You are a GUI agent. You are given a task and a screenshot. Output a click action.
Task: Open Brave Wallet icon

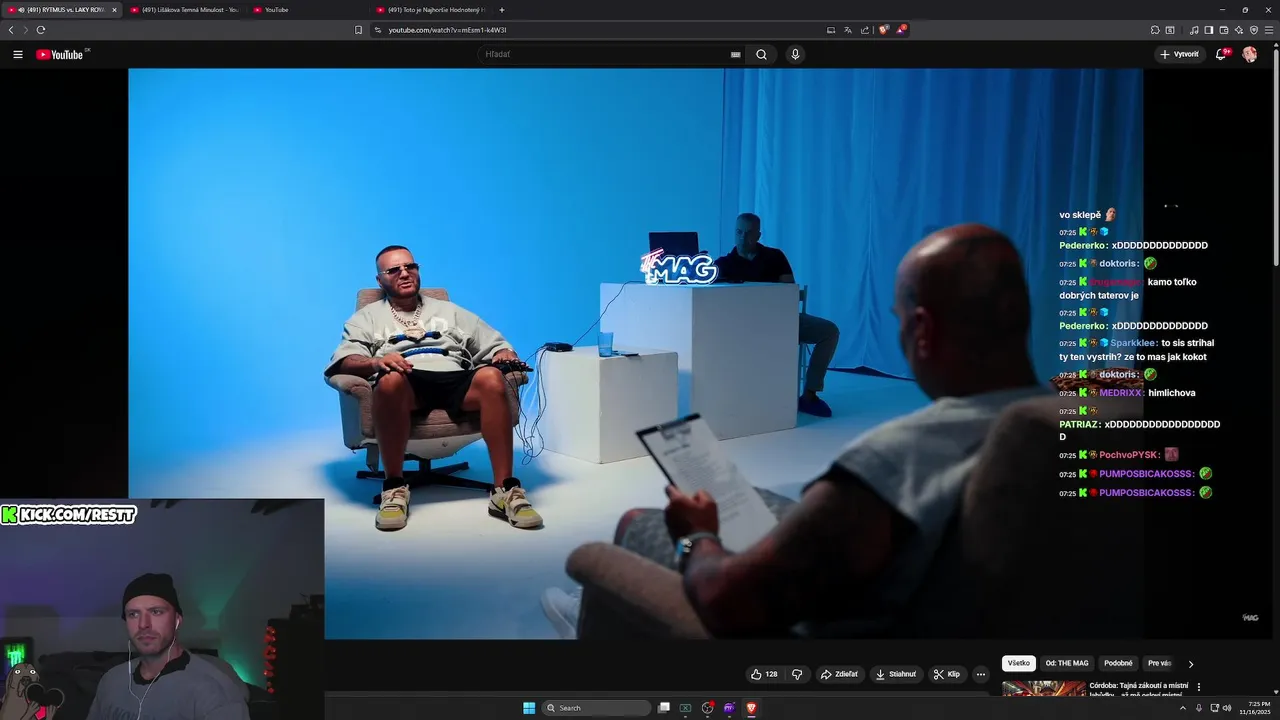(x=1223, y=30)
